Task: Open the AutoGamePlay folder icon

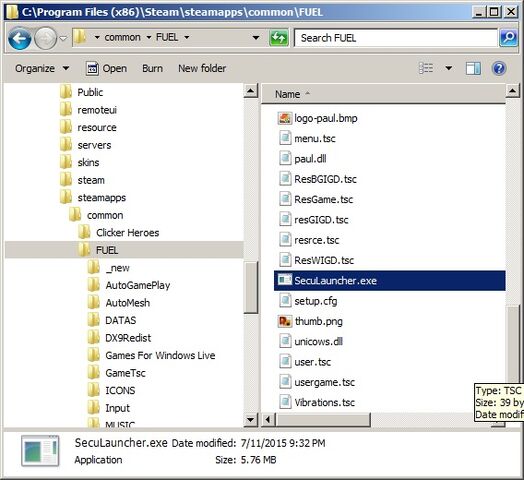Action: 94,285
